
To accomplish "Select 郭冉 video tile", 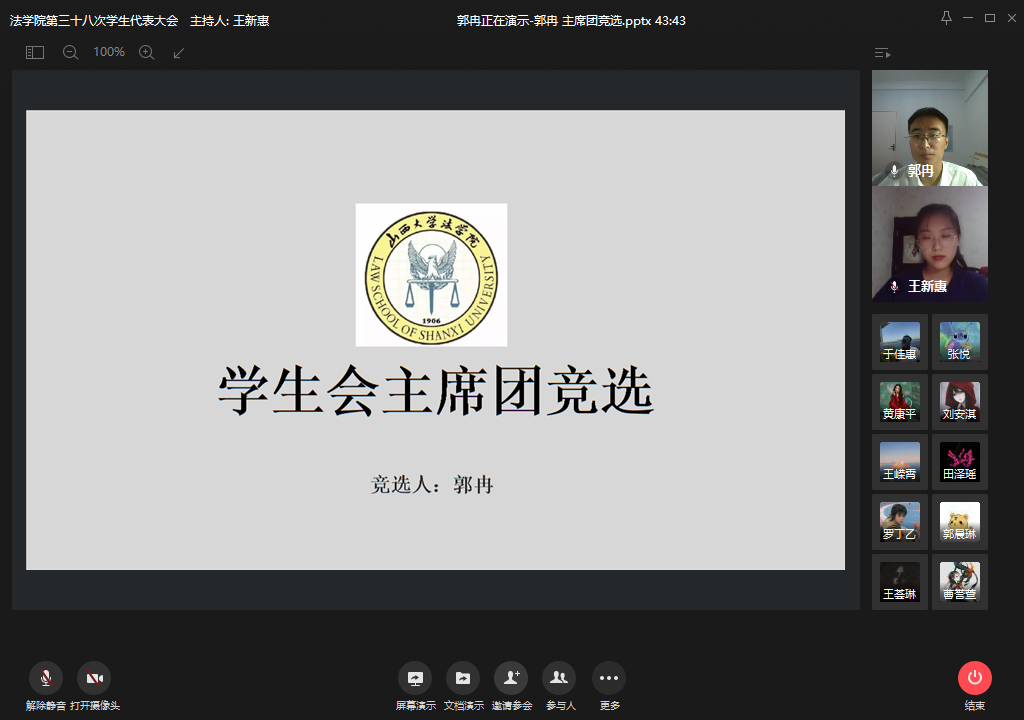I will tap(930, 128).
